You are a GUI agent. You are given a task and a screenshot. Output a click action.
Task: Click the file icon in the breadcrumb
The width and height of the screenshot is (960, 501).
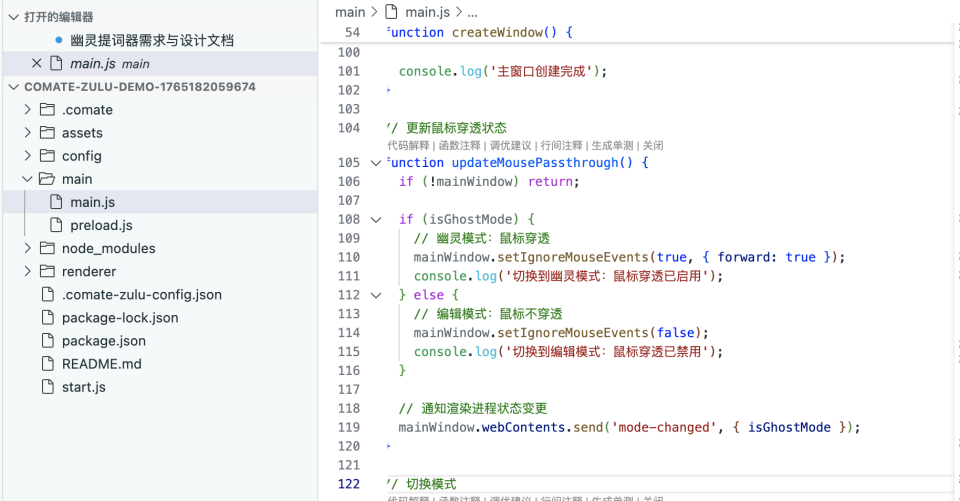coord(391,12)
